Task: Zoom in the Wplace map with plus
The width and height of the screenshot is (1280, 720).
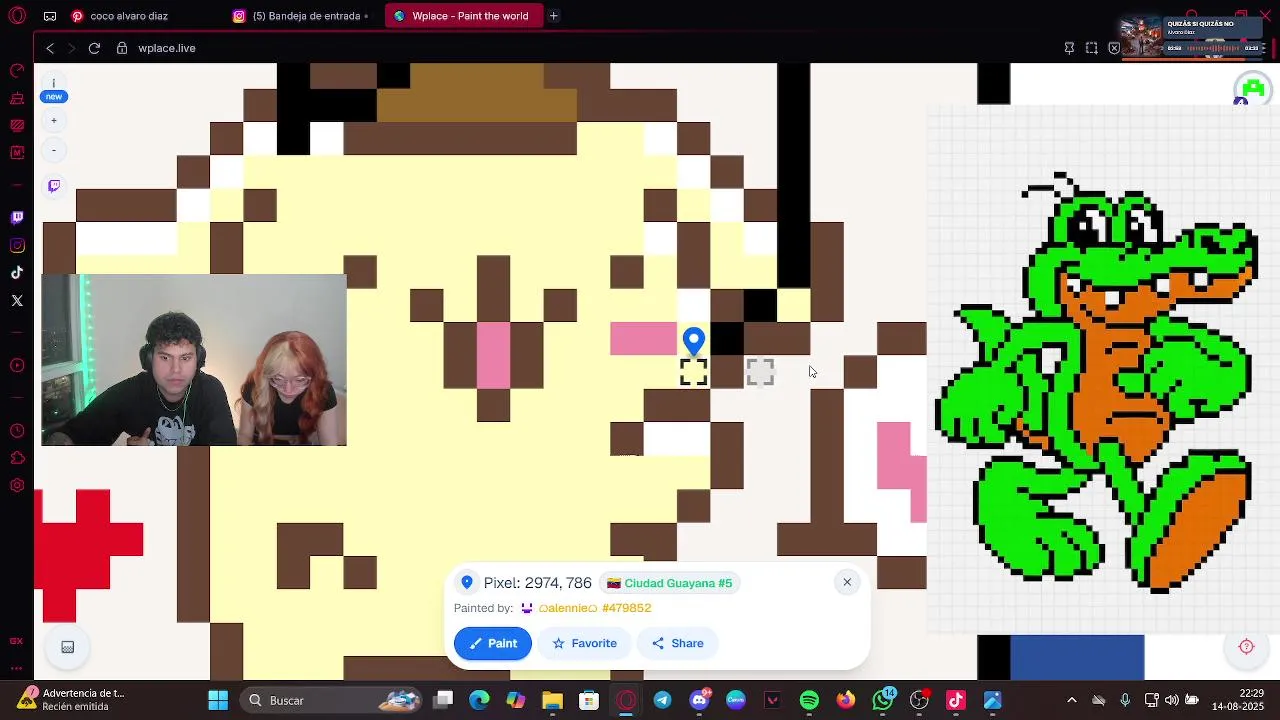Action: tap(54, 121)
